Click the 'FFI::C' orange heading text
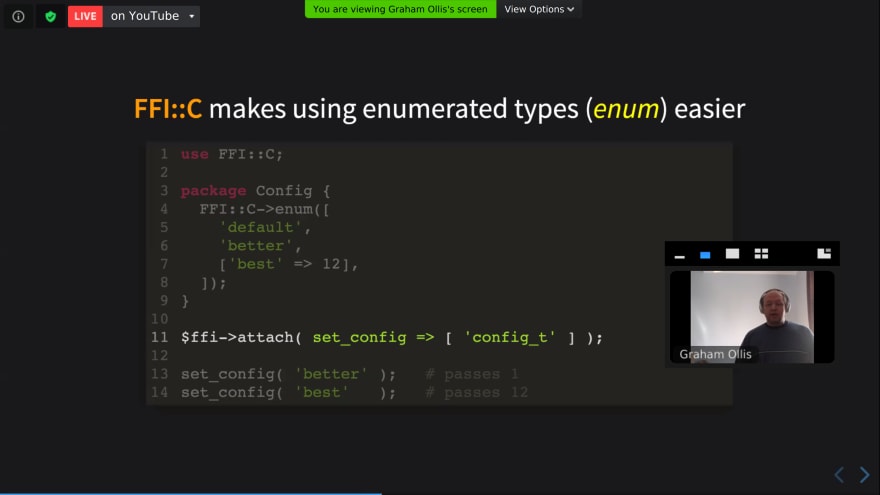The width and height of the screenshot is (880, 495). pyautogui.click(x=168, y=109)
